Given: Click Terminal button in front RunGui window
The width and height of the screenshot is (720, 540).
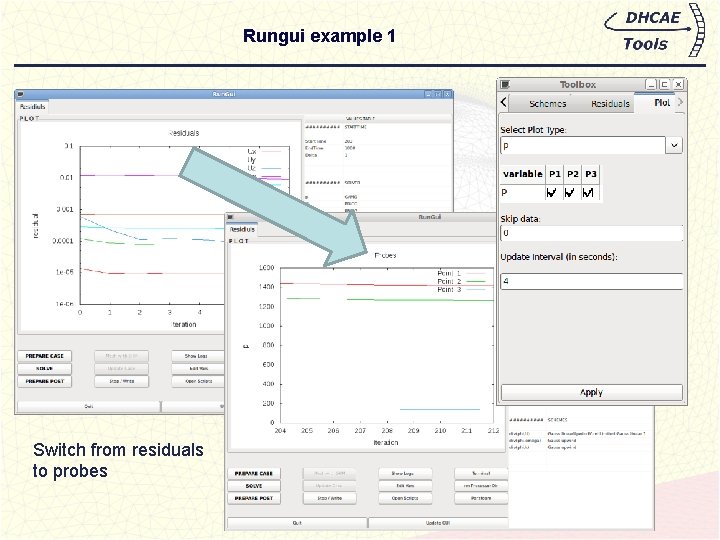Looking at the screenshot, I should [x=481, y=473].
